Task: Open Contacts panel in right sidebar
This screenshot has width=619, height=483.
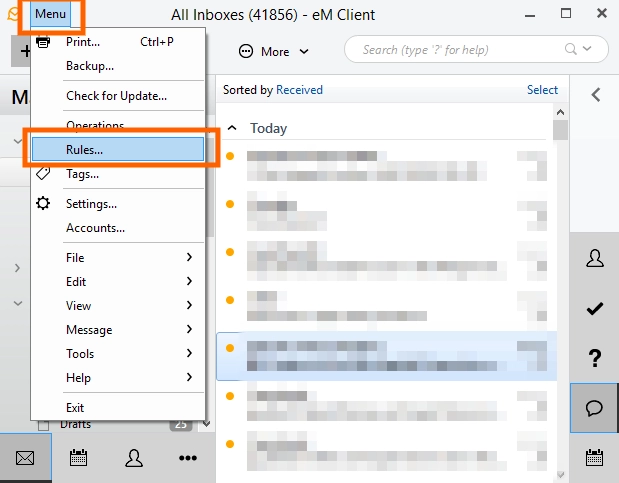Action: click(595, 258)
